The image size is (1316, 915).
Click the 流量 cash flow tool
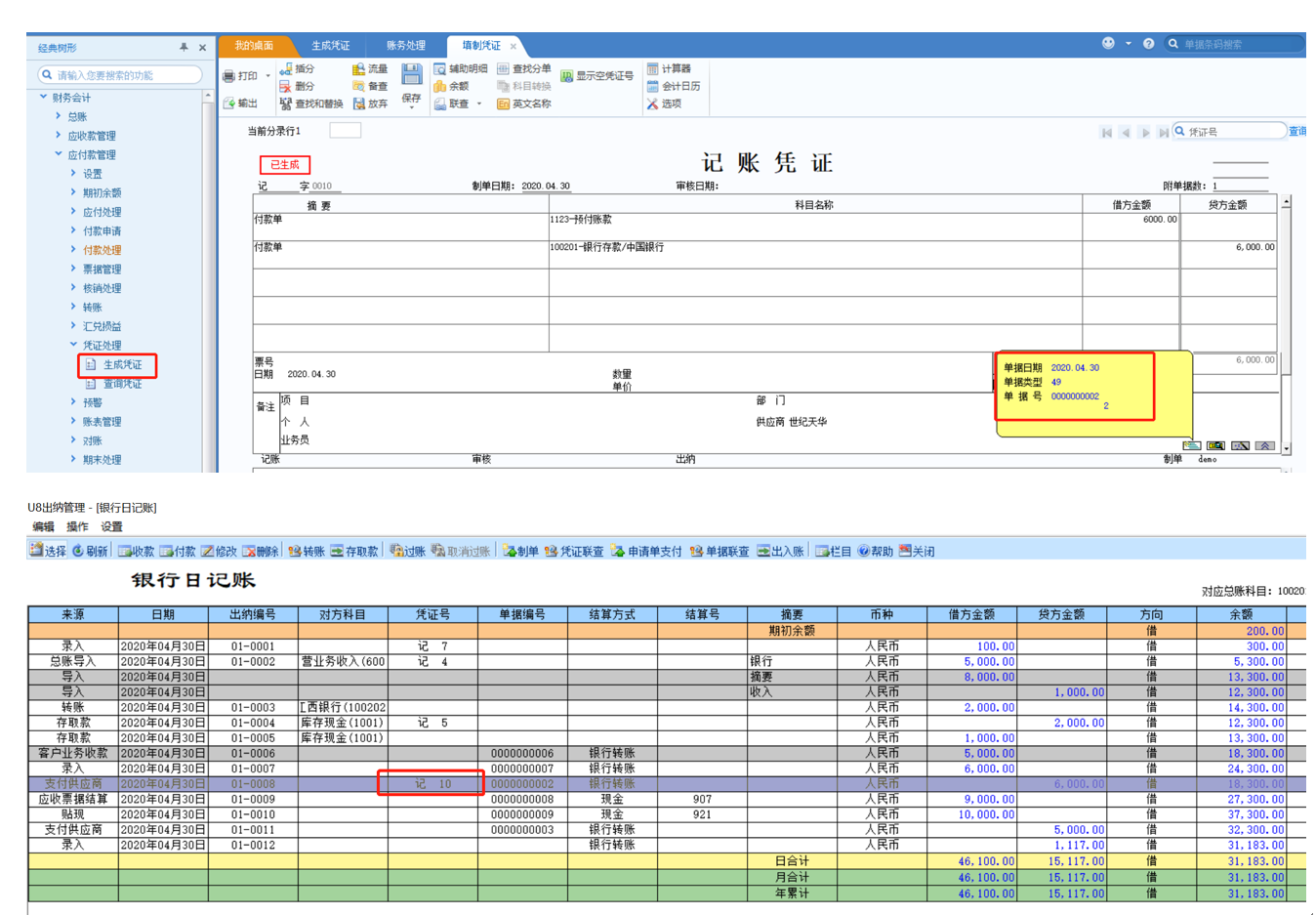370,68
